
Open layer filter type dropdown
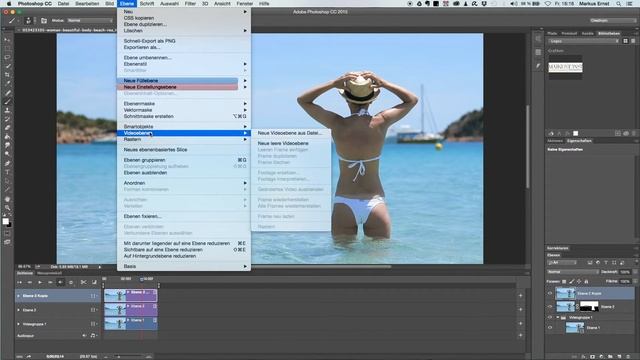coord(562,262)
